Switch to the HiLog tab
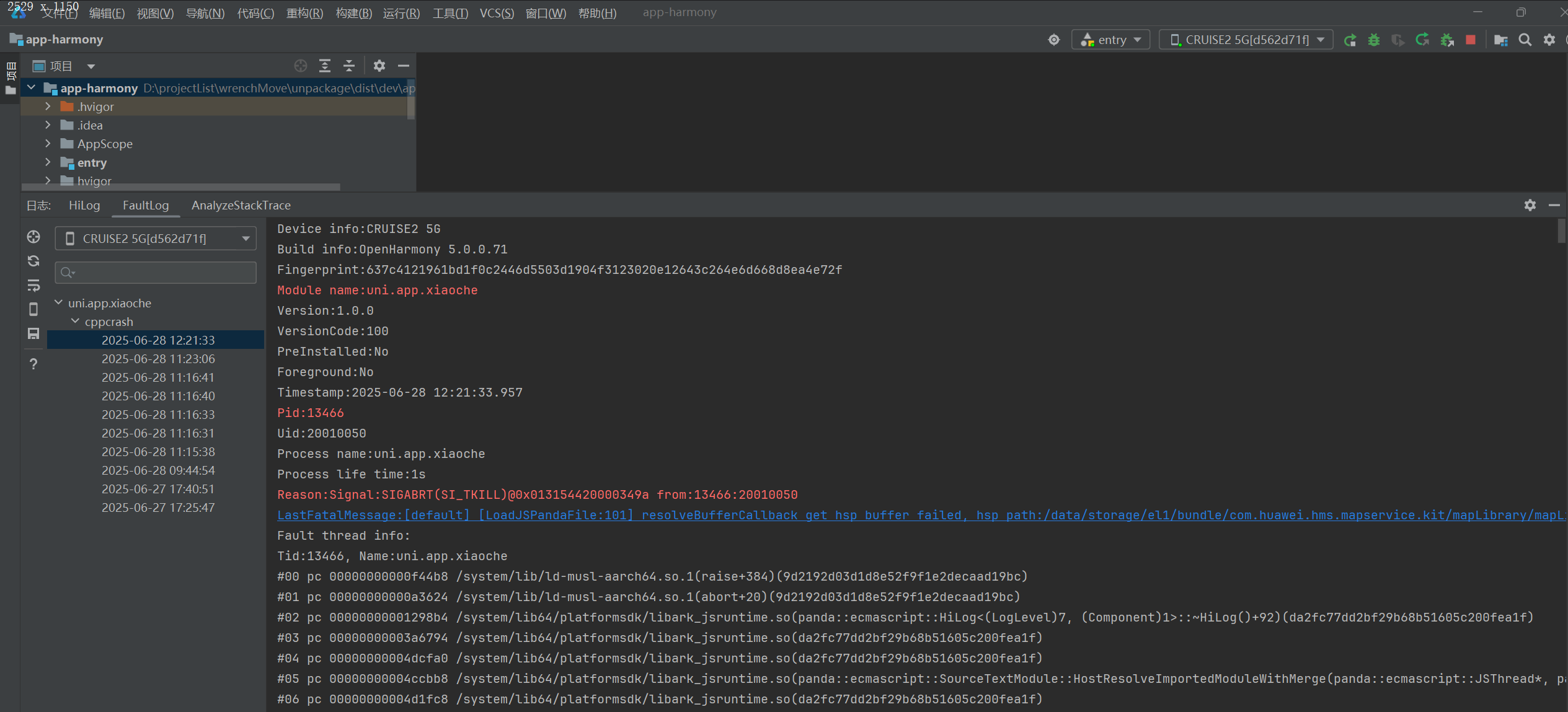Viewport: 1568px width, 712px height. pos(84,205)
